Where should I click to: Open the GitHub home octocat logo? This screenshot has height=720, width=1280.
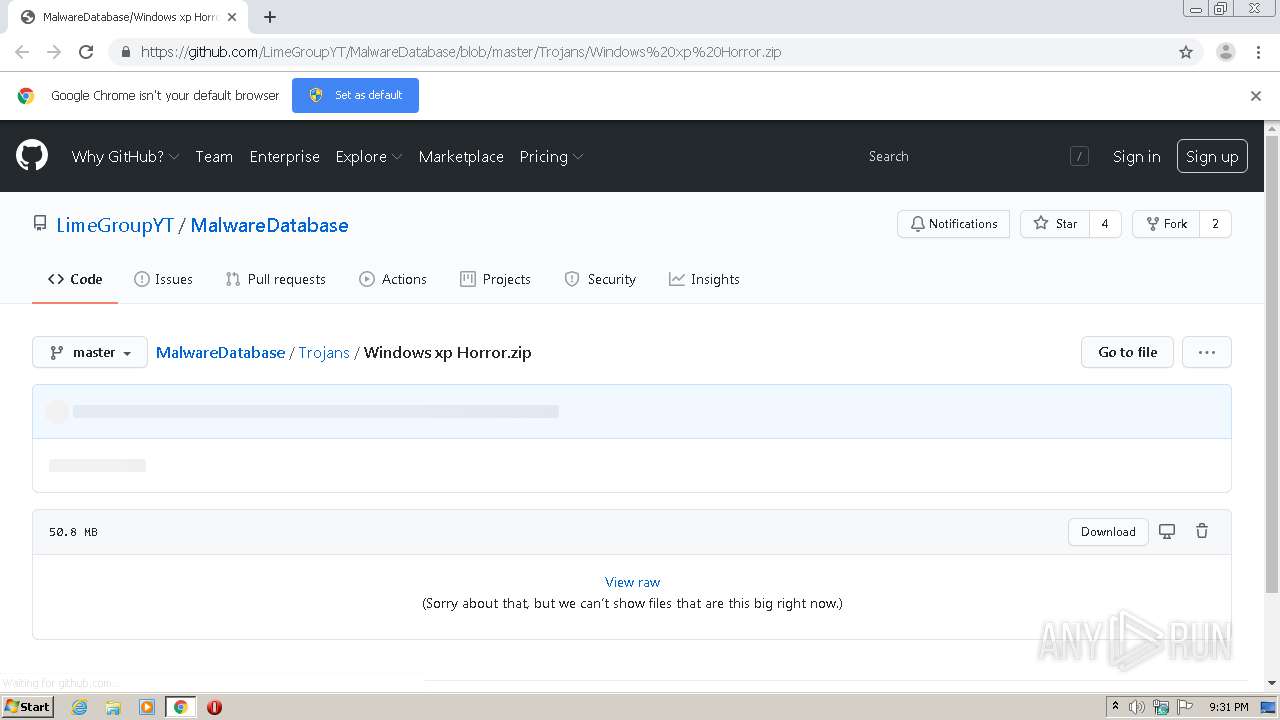point(32,156)
